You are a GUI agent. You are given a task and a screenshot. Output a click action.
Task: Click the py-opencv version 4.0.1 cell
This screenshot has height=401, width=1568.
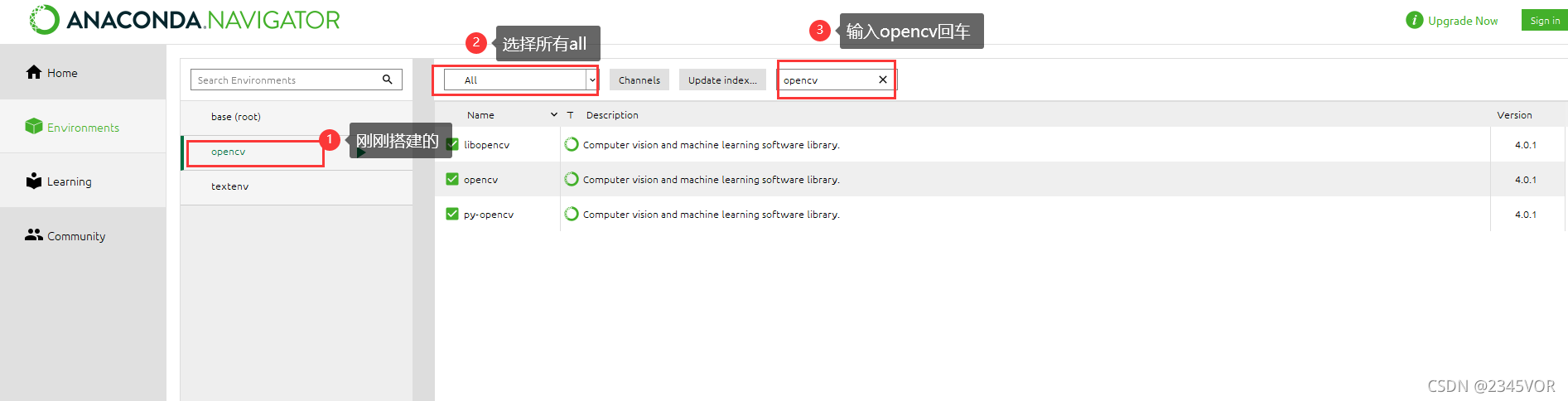(x=1526, y=214)
